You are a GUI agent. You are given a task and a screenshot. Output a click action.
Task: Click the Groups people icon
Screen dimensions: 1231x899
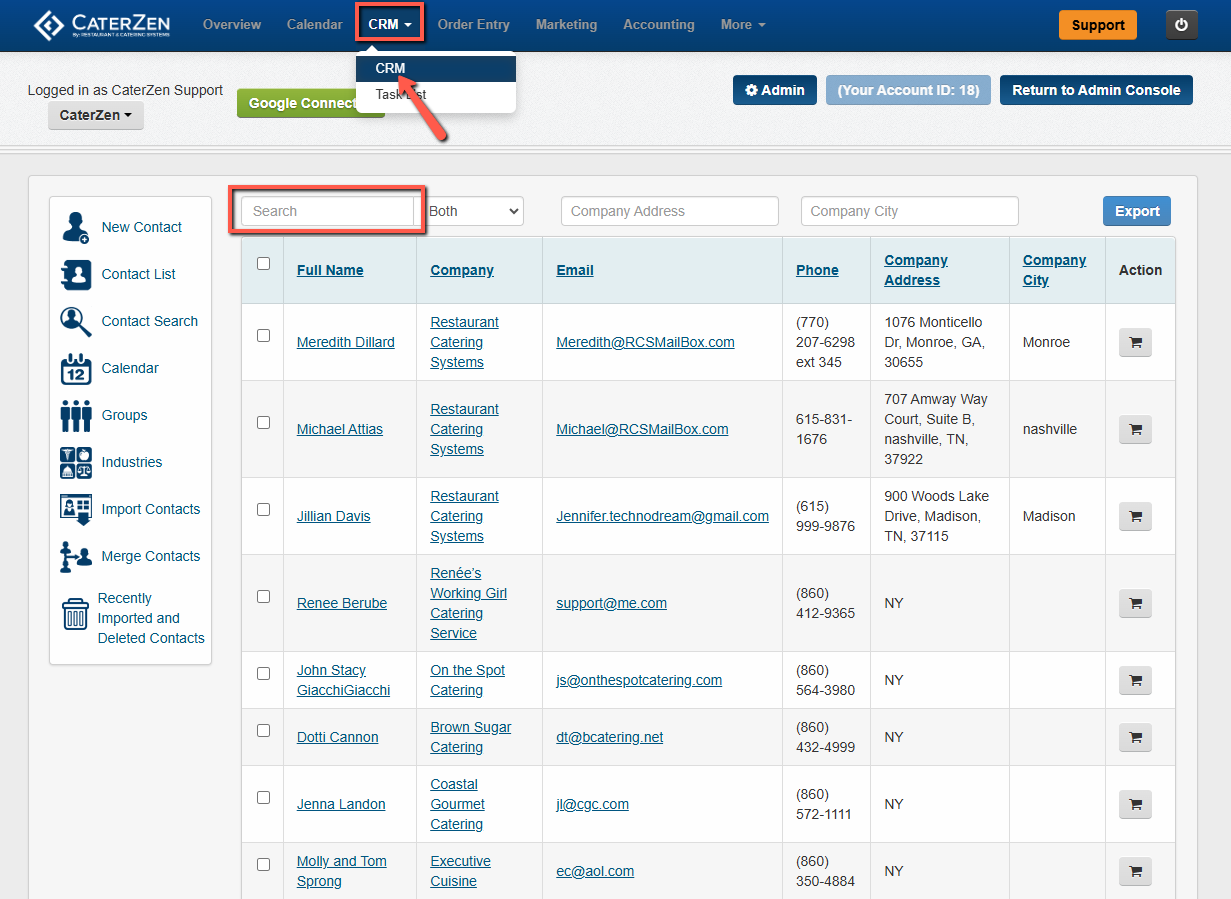pos(76,415)
